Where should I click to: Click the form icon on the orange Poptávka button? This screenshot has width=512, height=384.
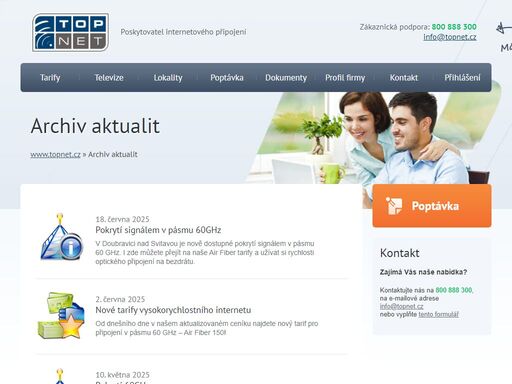(x=394, y=206)
